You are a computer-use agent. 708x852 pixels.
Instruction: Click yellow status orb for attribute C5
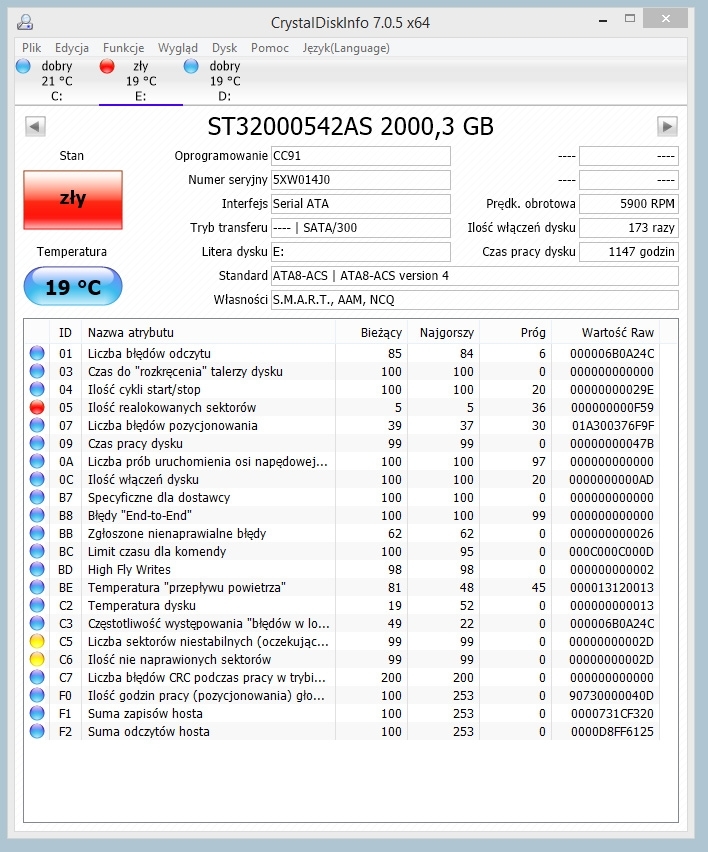click(37, 641)
